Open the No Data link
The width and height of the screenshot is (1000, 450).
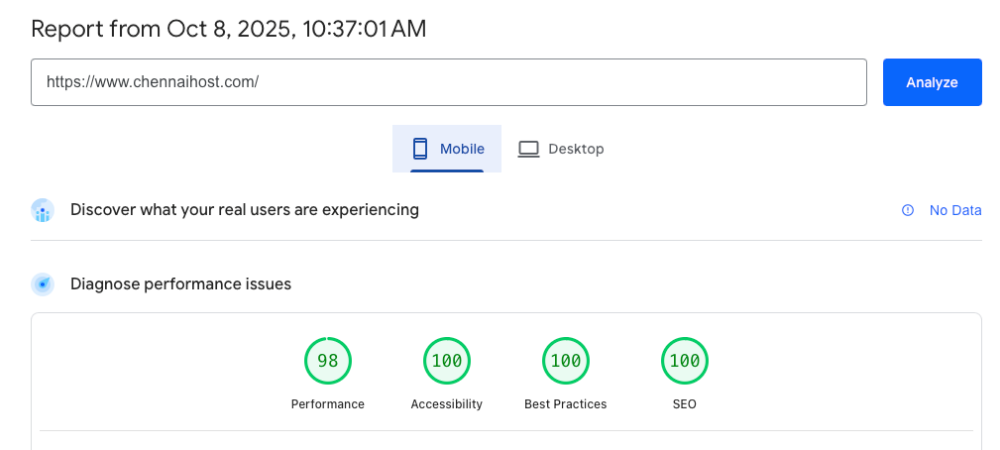click(x=955, y=210)
